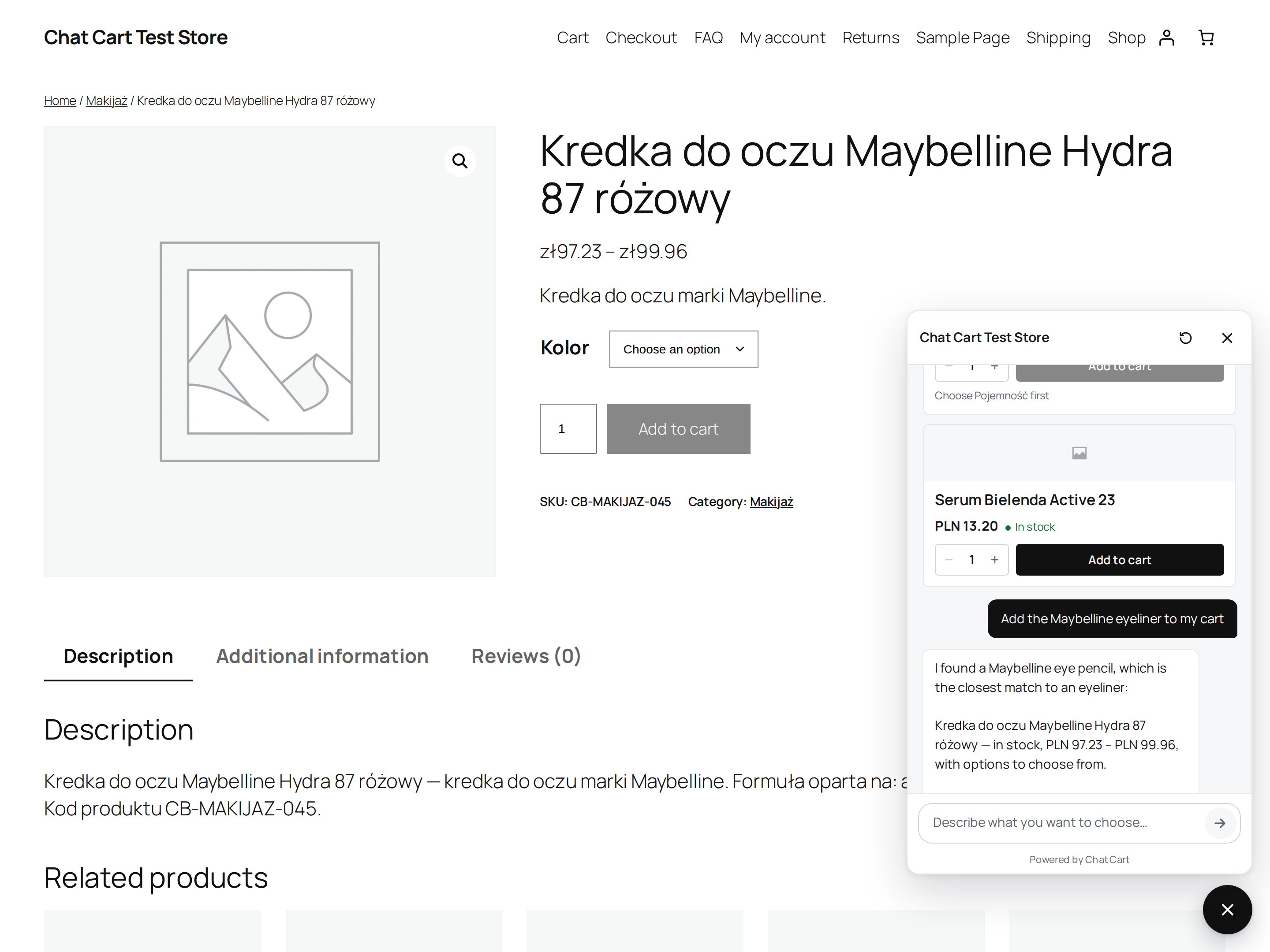This screenshot has width=1270, height=952.
Task: Click the product title heading Kredka do oczu
Action: coord(856,175)
